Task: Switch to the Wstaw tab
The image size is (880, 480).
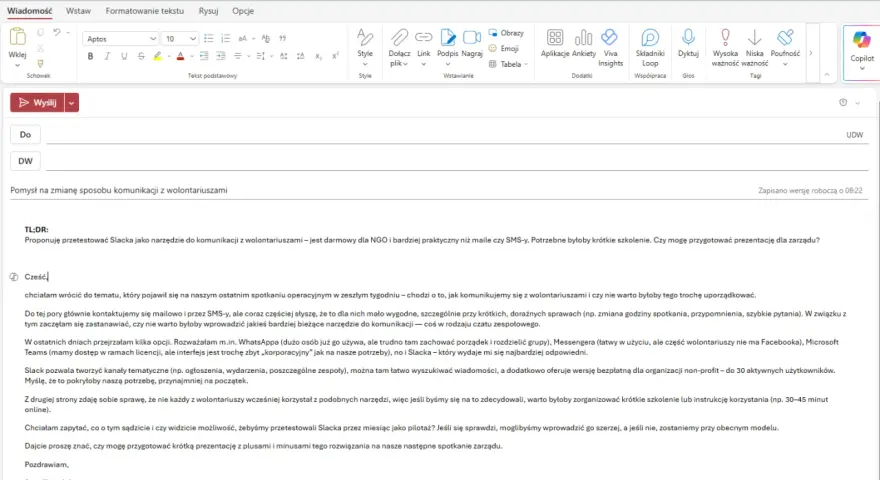Action: point(79,11)
